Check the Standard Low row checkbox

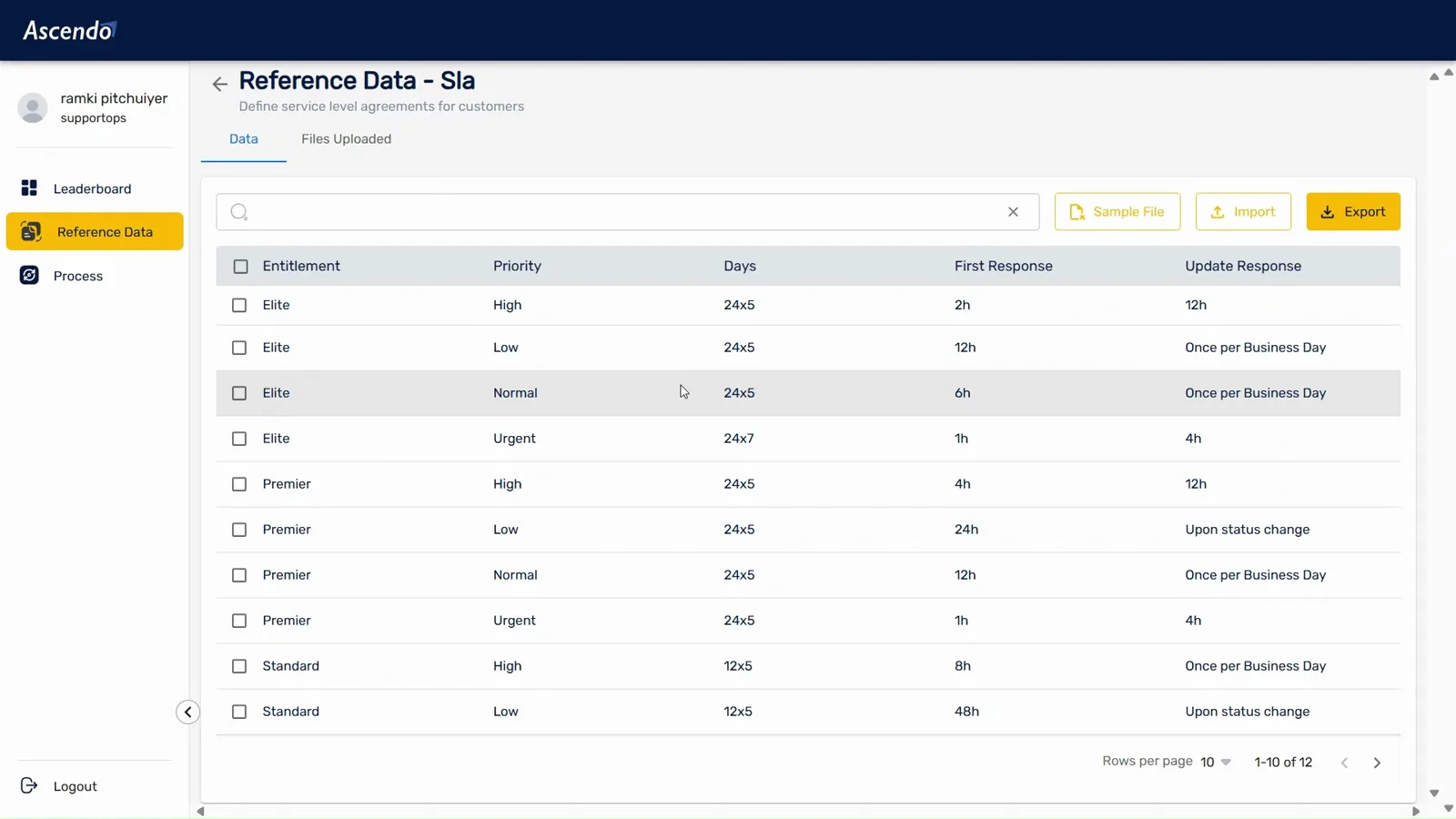coord(239,712)
